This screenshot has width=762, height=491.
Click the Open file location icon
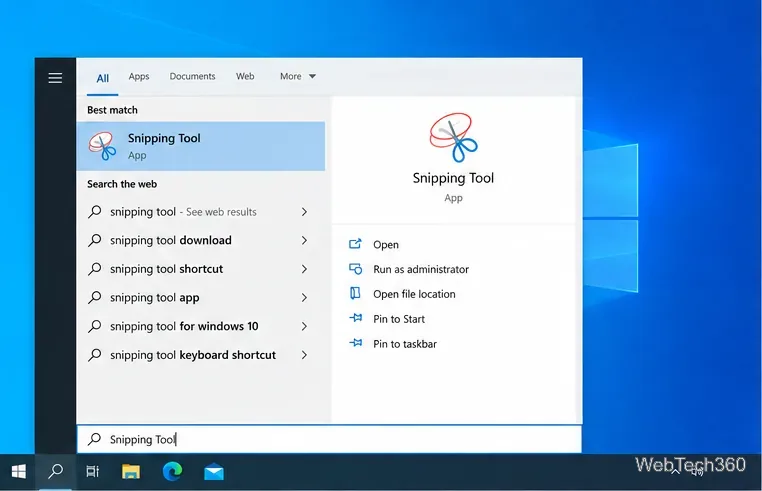(x=355, y=293)
